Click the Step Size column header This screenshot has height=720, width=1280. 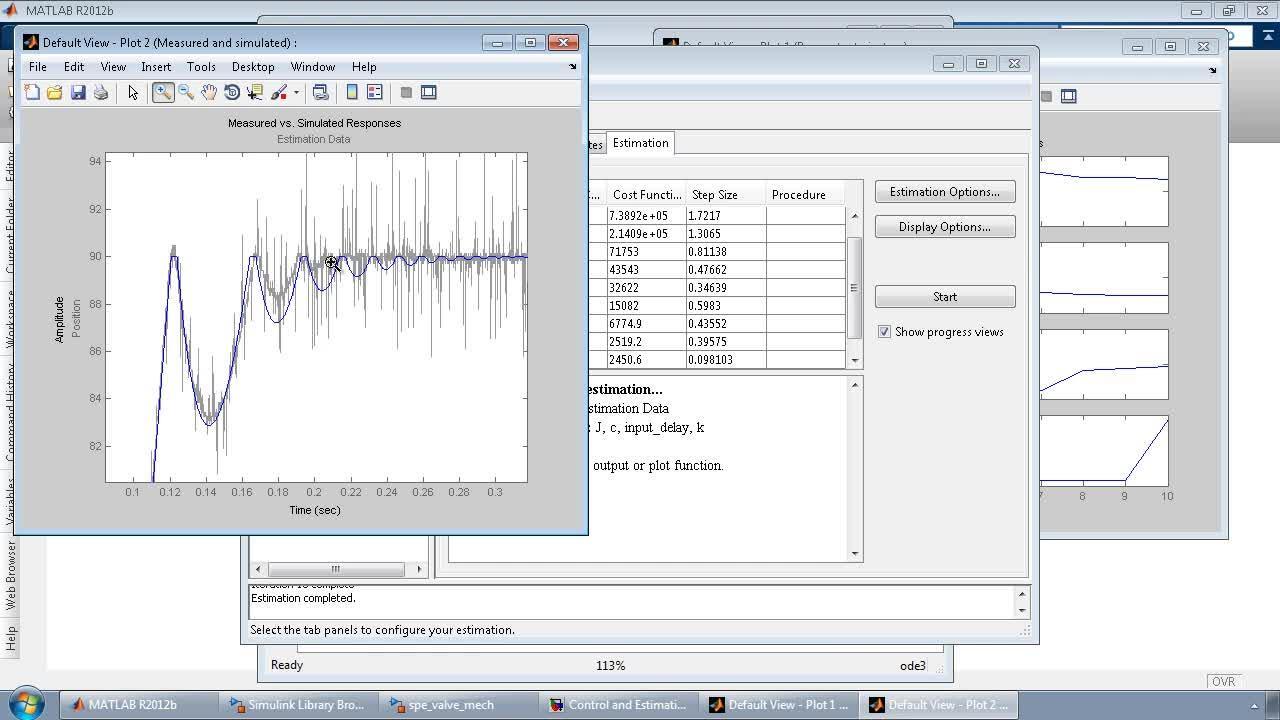pos(726,195)
